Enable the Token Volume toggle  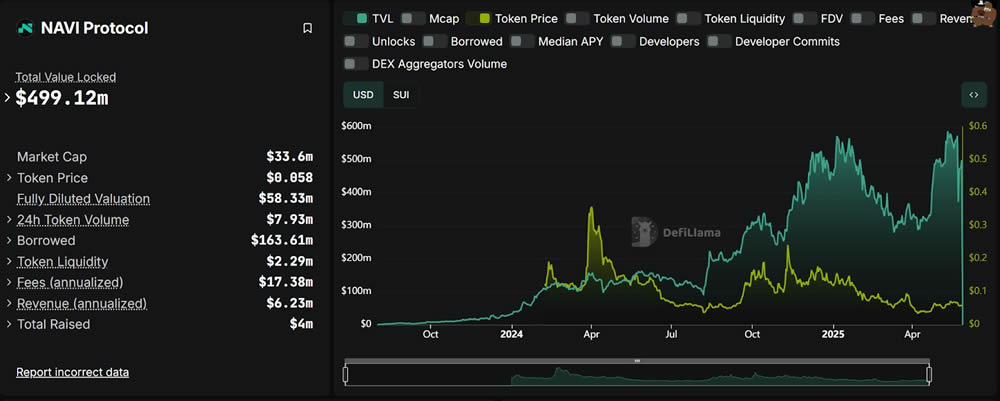click(x=577, y=18)
